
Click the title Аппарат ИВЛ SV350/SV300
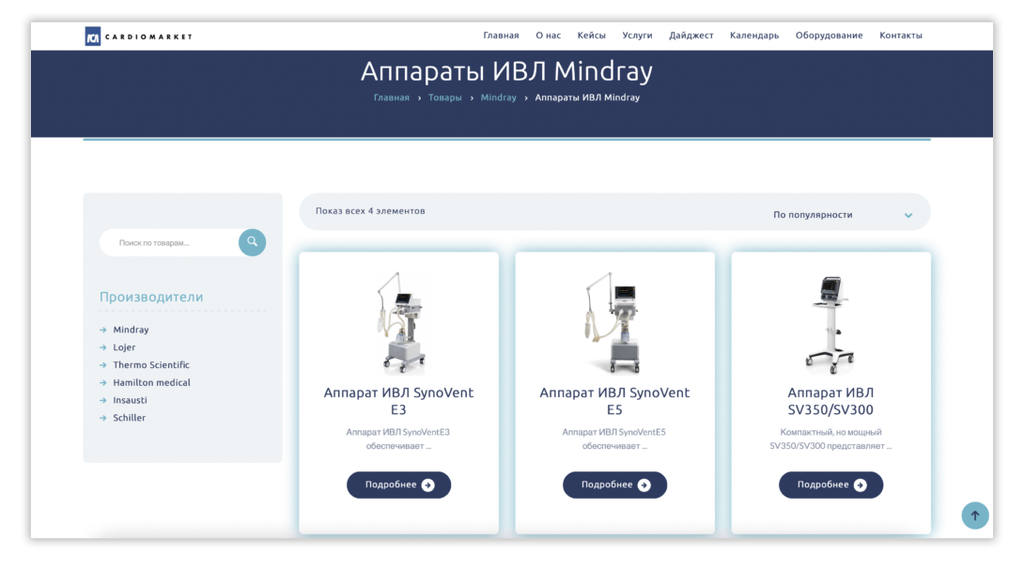coord(831,401)
